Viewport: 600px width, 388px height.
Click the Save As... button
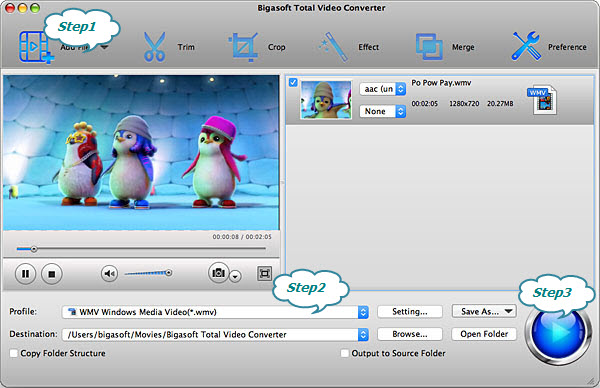tap(484, 311)
